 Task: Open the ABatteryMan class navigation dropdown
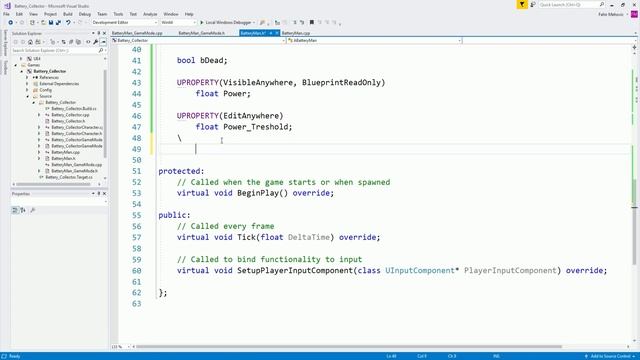pos(374,40)
